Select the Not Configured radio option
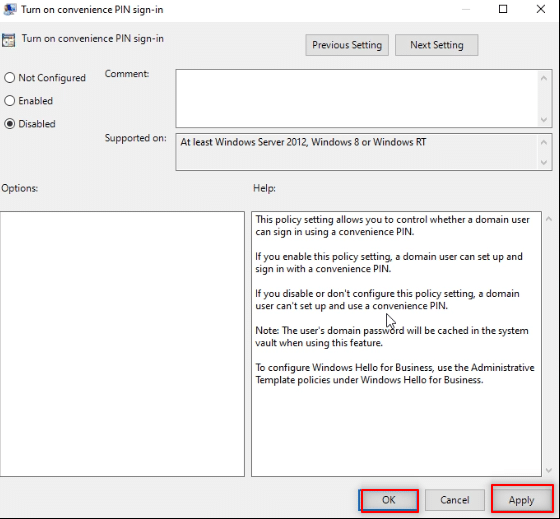This screenshot has width=560, height=519. [x=9, y=78]
